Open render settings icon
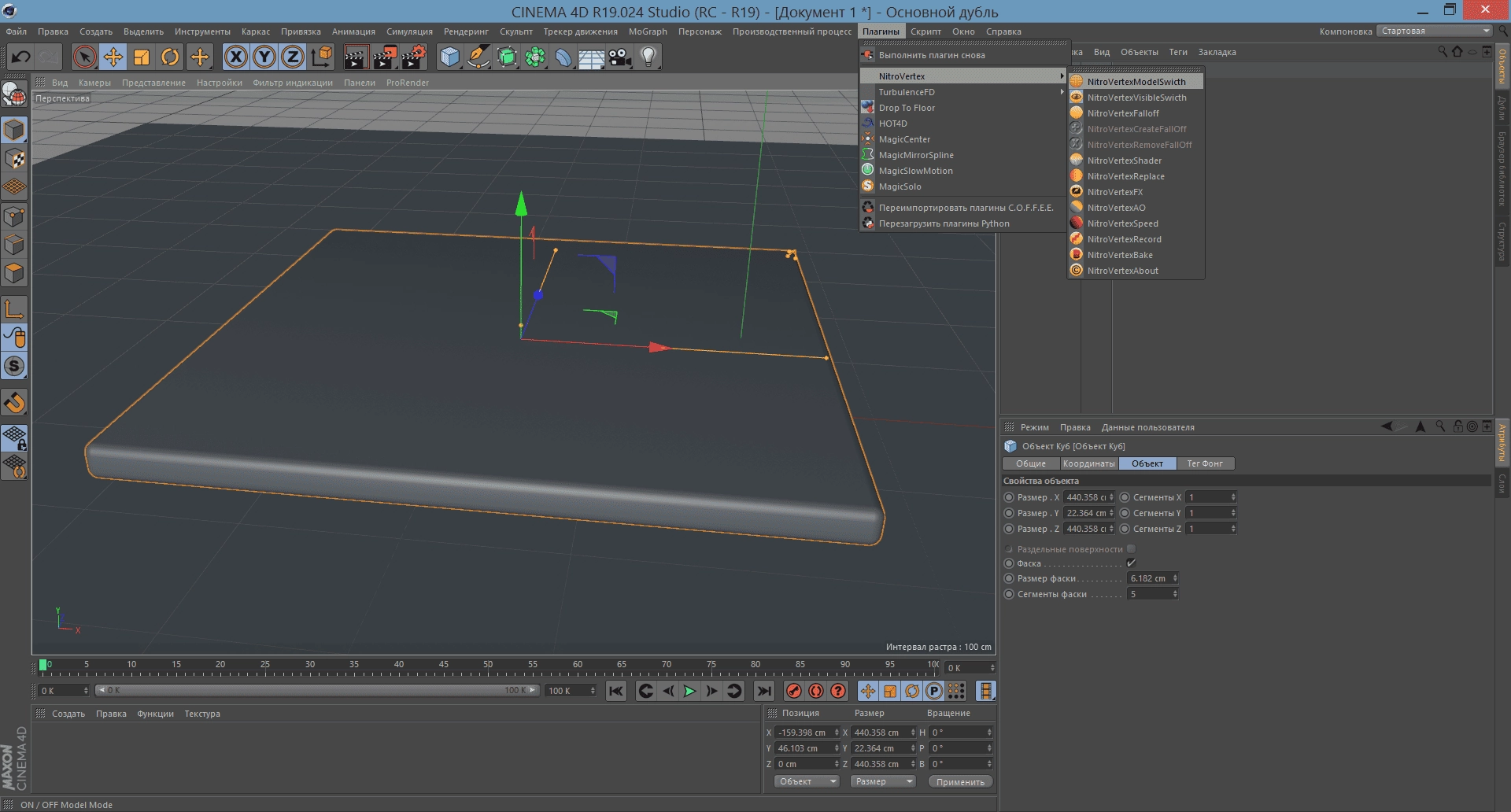The width and height of the screenshot is (1511, 812). [x=414, y=57]
